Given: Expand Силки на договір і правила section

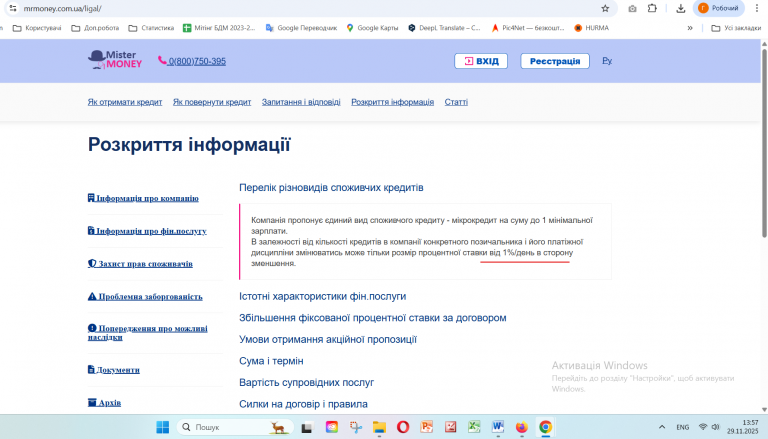Looking at the screenshot, I should click(x=303, y=404).
